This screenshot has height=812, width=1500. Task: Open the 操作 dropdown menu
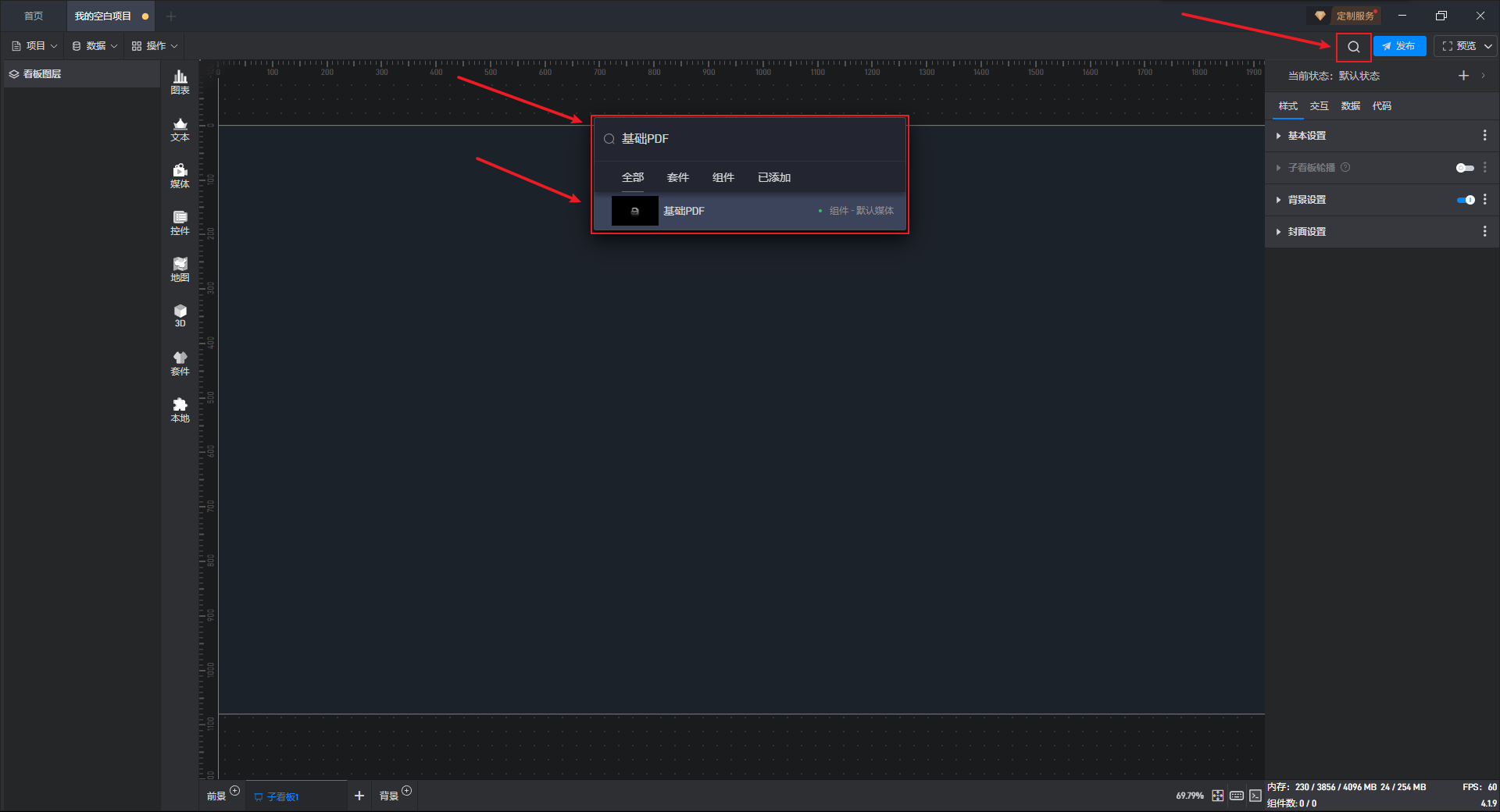point(155,46)
